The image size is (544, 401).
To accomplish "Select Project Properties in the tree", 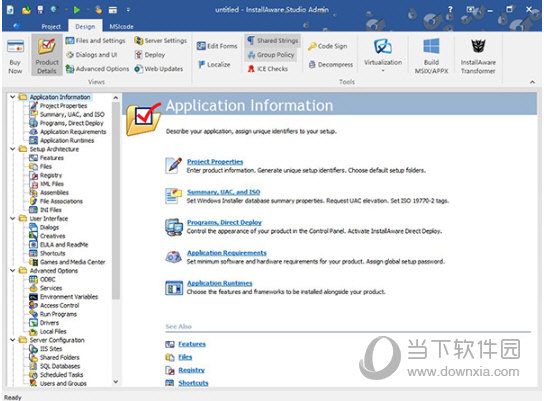I will (x=63, y=105).
